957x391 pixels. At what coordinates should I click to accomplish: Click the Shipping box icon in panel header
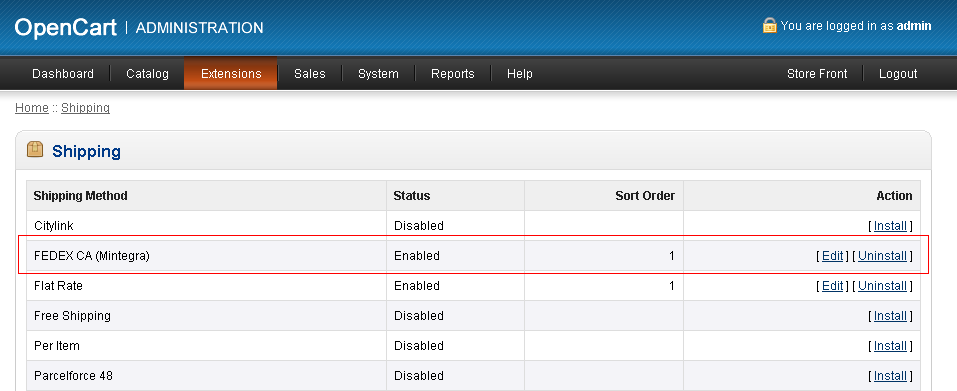click(35, 149)
